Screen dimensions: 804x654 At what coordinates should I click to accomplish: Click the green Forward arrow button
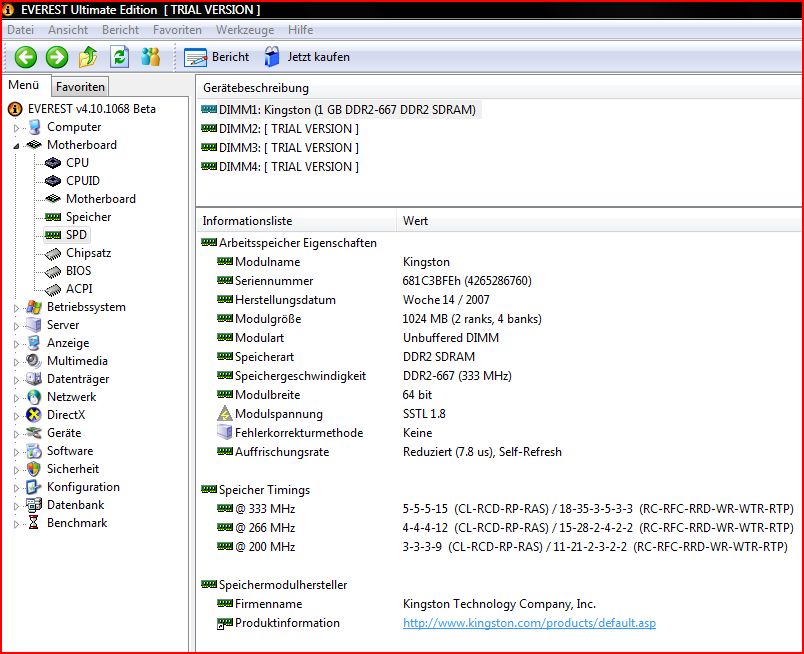57,57
